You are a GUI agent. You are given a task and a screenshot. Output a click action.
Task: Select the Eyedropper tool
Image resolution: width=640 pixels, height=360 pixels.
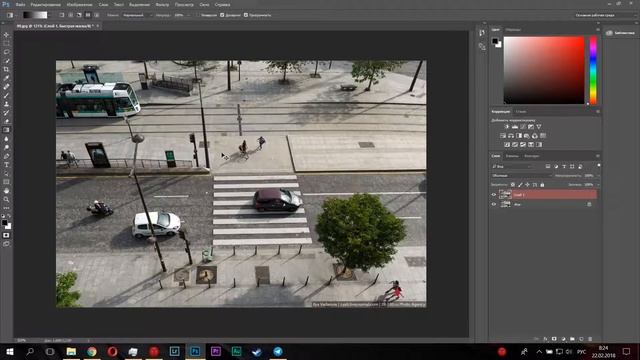[6, 78]
